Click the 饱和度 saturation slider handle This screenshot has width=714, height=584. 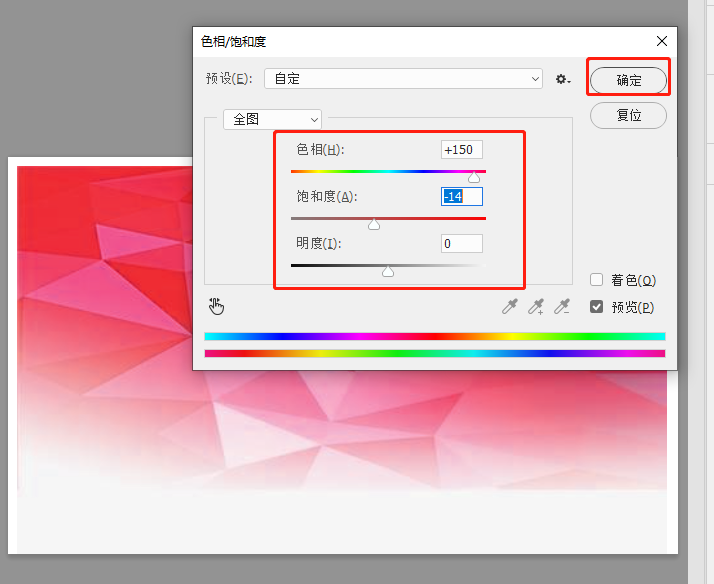(374, 224)
